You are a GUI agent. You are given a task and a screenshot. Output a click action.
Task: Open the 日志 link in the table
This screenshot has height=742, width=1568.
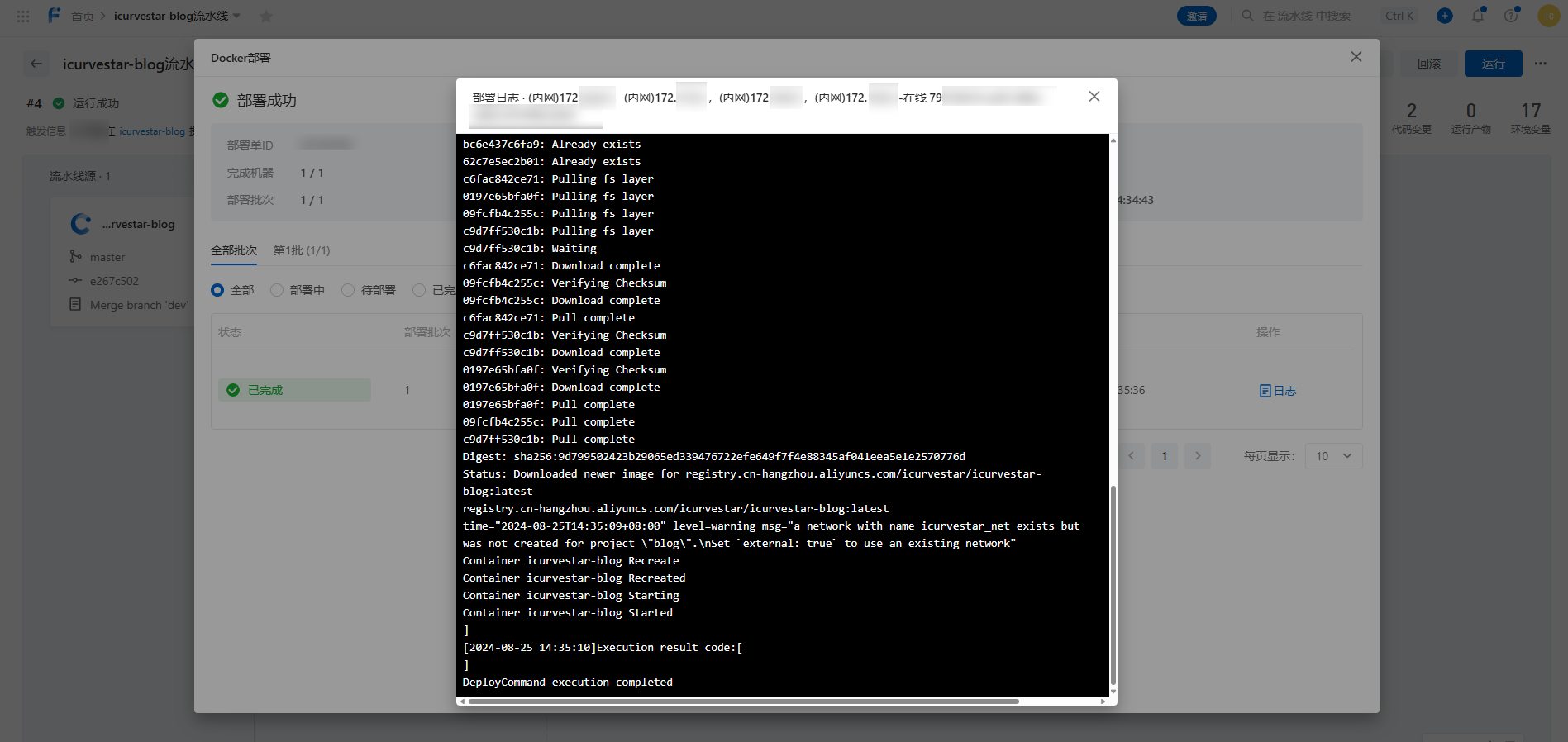pos(1278,391)
